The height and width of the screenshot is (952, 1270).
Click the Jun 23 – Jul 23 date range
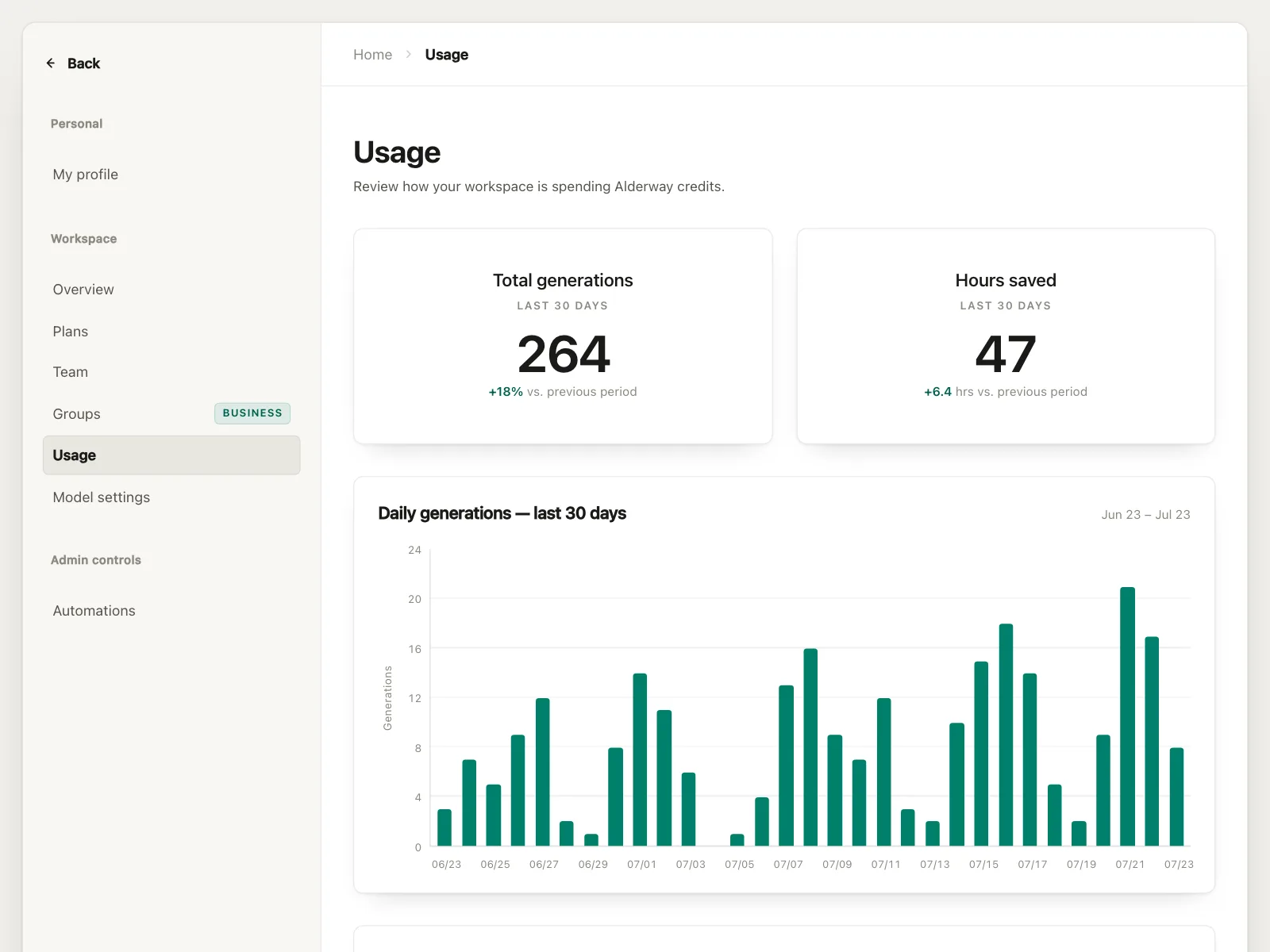1145,515
